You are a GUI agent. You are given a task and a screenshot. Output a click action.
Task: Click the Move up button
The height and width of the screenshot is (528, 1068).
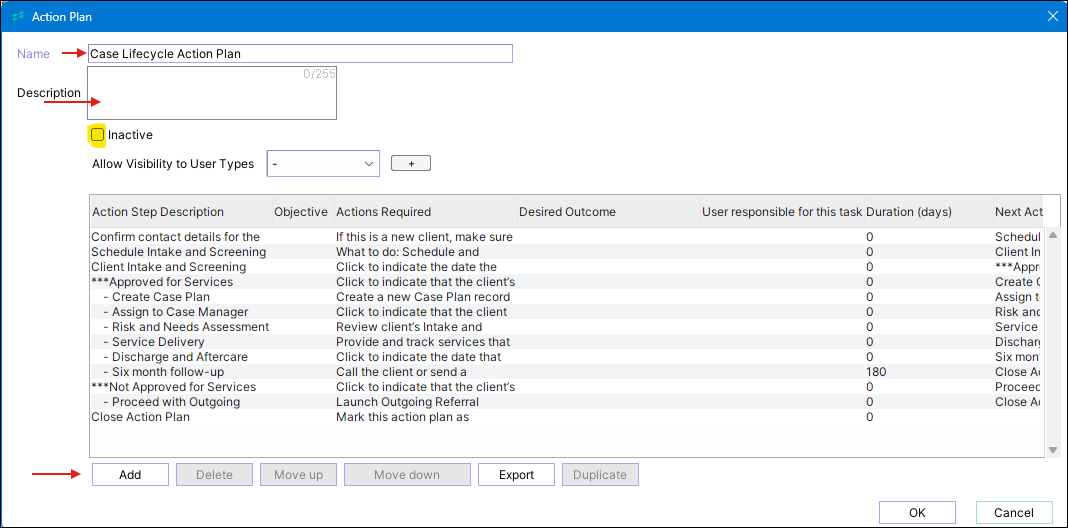point(298,475)
